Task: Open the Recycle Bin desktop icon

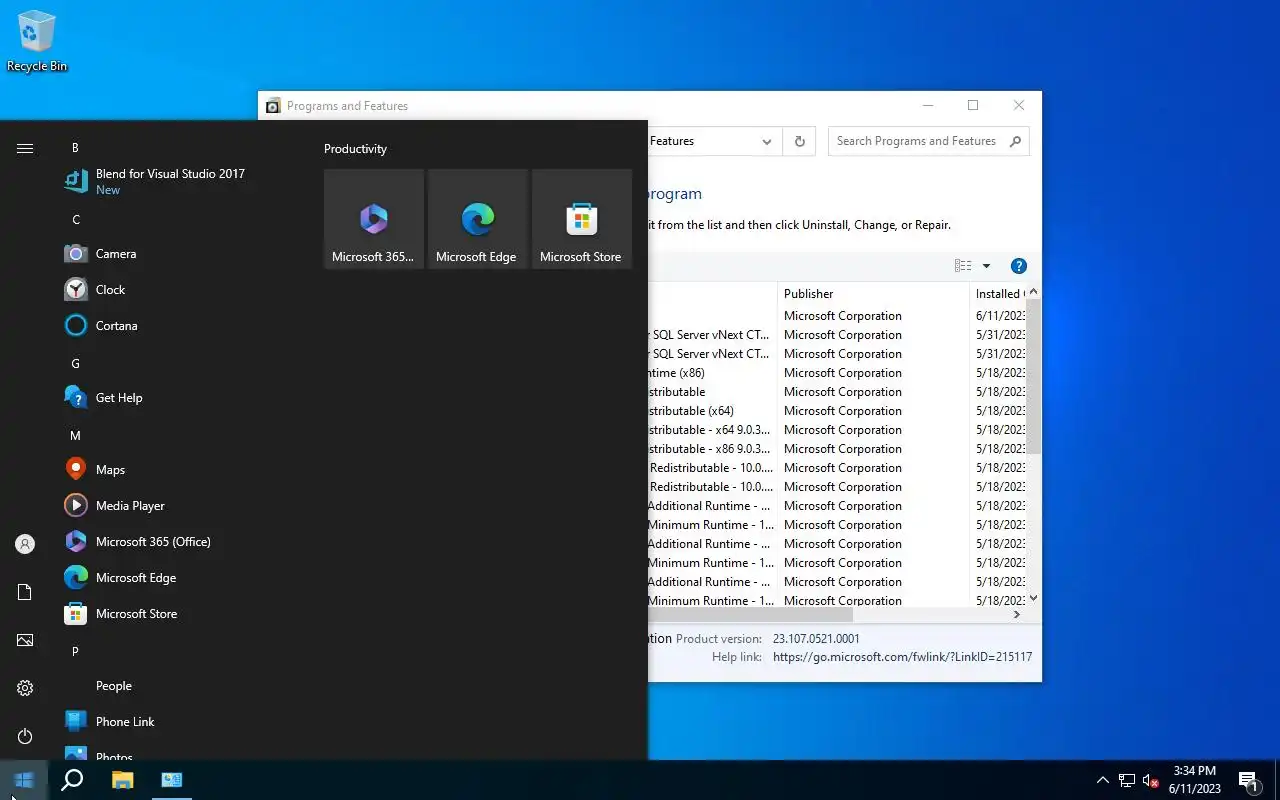Action: point(37,42)
